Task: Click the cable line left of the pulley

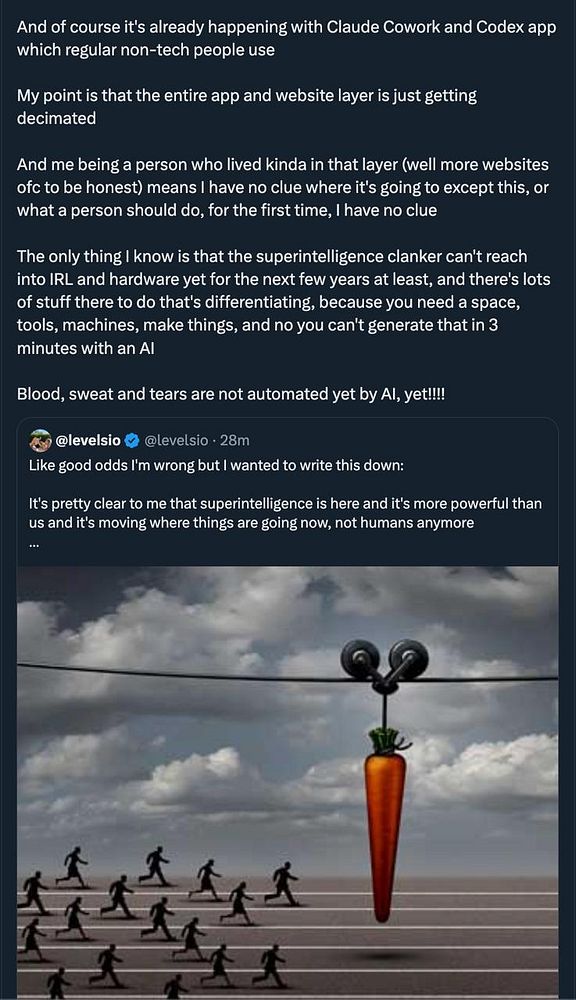Action: pos(179,672)
